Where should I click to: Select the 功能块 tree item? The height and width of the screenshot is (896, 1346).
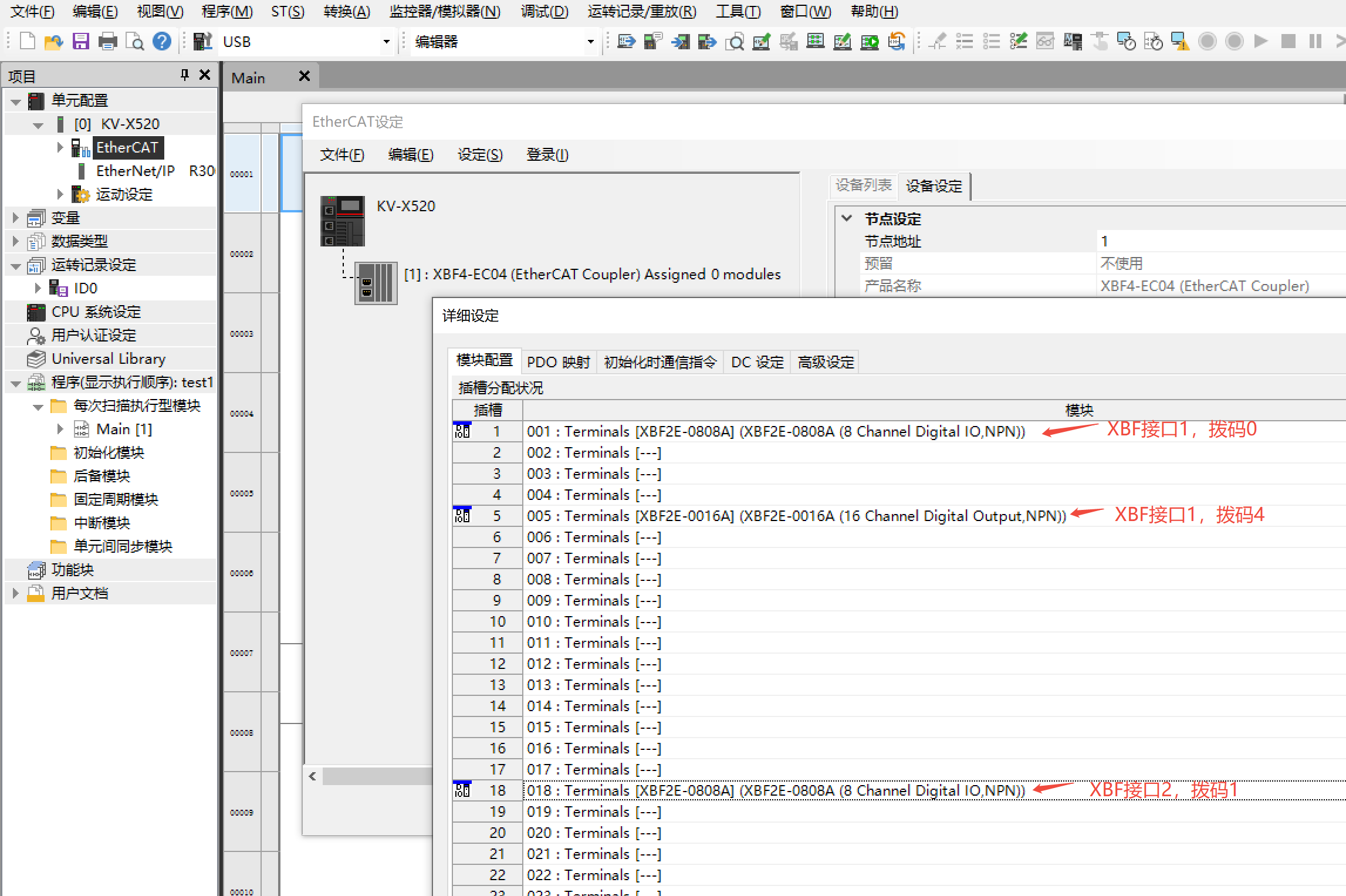click(72, 570)
